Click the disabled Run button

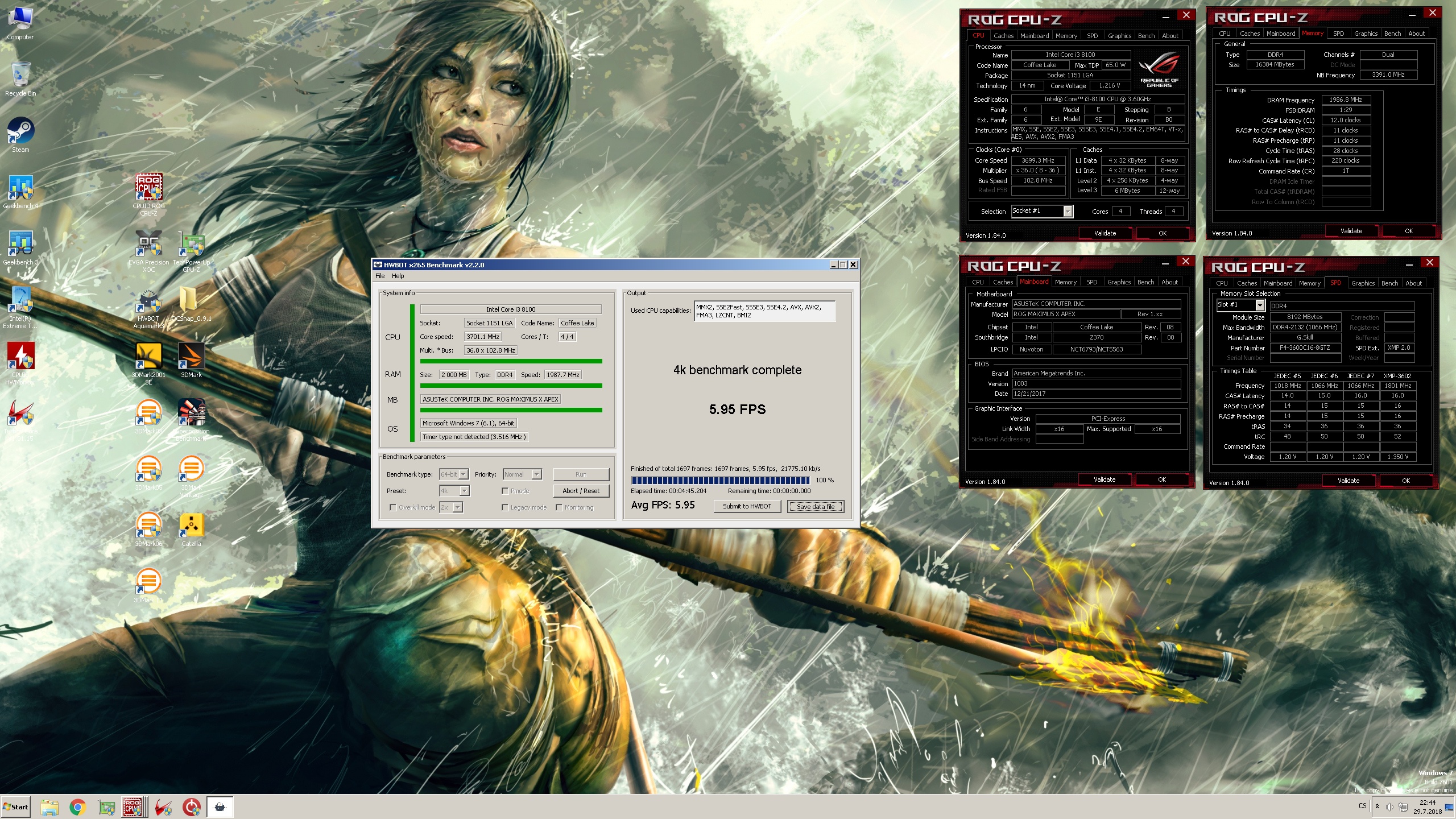(x=581, y=474)
